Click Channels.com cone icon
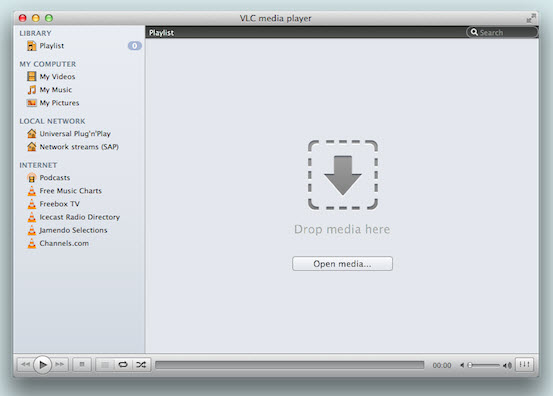Image resolution: width=553 pixels, height=396 pixels. click(x=32, y=243)
